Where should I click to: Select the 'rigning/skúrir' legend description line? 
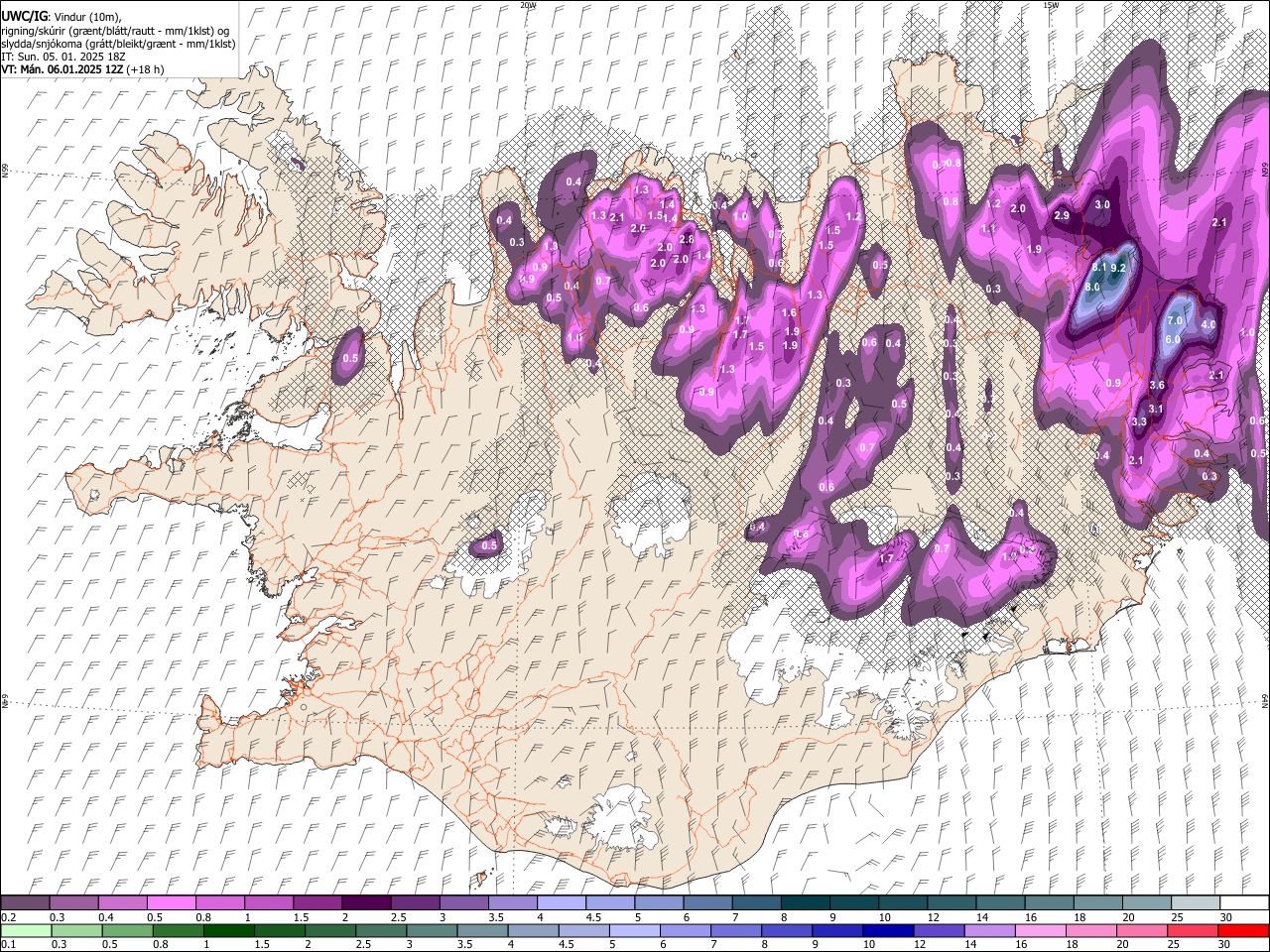pos(115,31)
